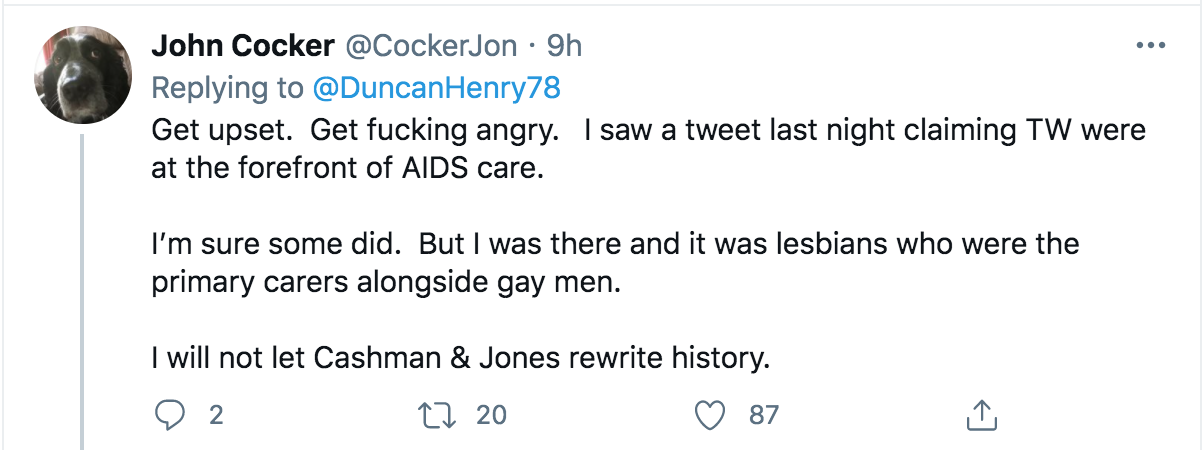The height and width of the screenshot is (450, 1202).
Task: Open the @DuncanHenry78 mention link
Action: pyautogui.click(x=436, y=88)
